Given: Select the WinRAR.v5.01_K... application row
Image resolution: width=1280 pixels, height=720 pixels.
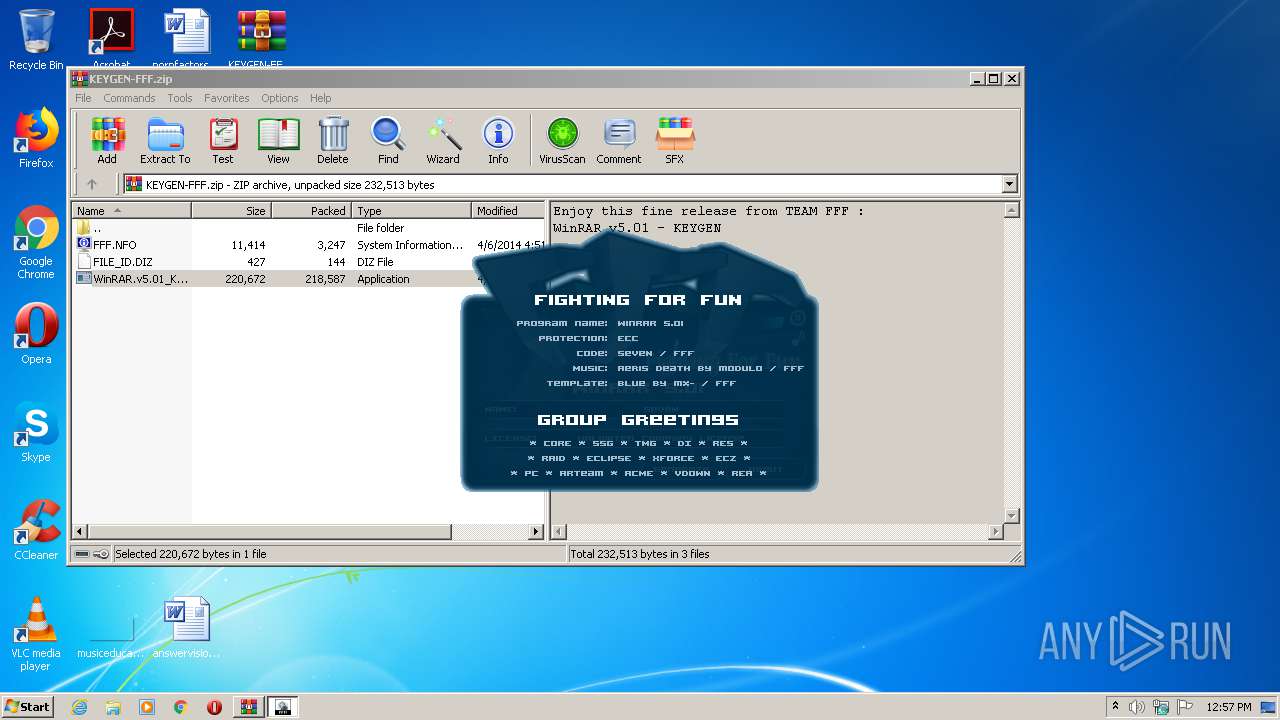Looking at the screenshot, I should click(x=309, y=279).
